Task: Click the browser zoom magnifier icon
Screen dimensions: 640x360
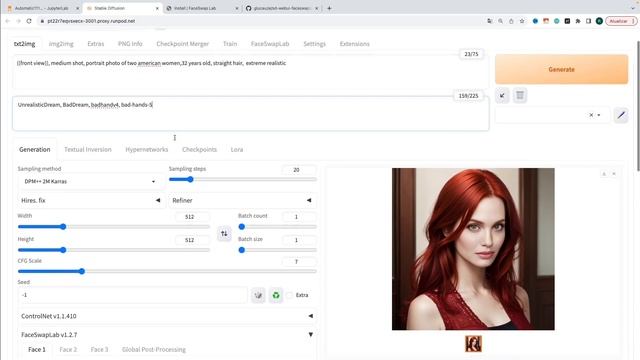Action: click(x=500, y=21)
